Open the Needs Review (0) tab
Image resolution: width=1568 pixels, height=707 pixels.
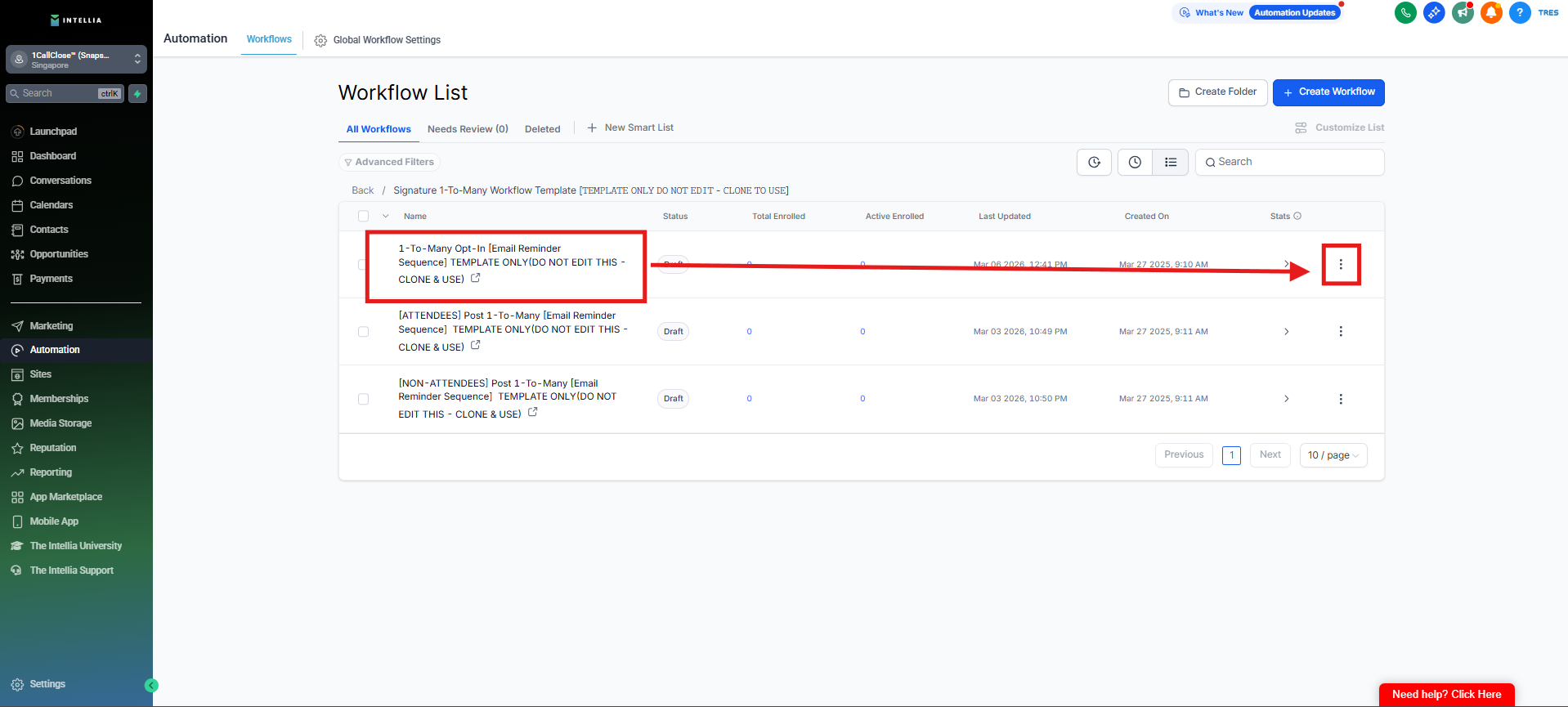[468, 129]
